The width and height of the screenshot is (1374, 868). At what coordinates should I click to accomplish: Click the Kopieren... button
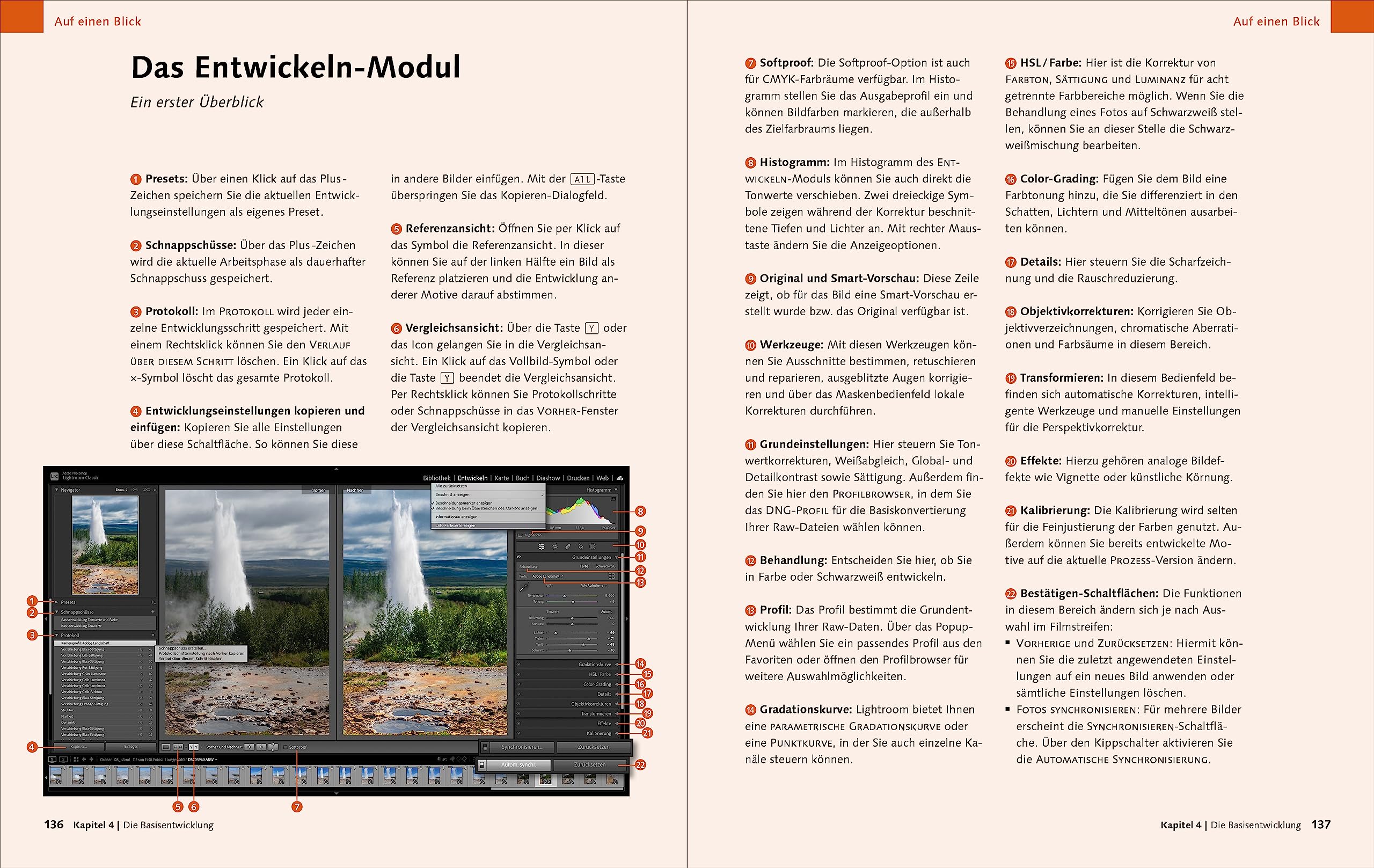tap(79, 747)
